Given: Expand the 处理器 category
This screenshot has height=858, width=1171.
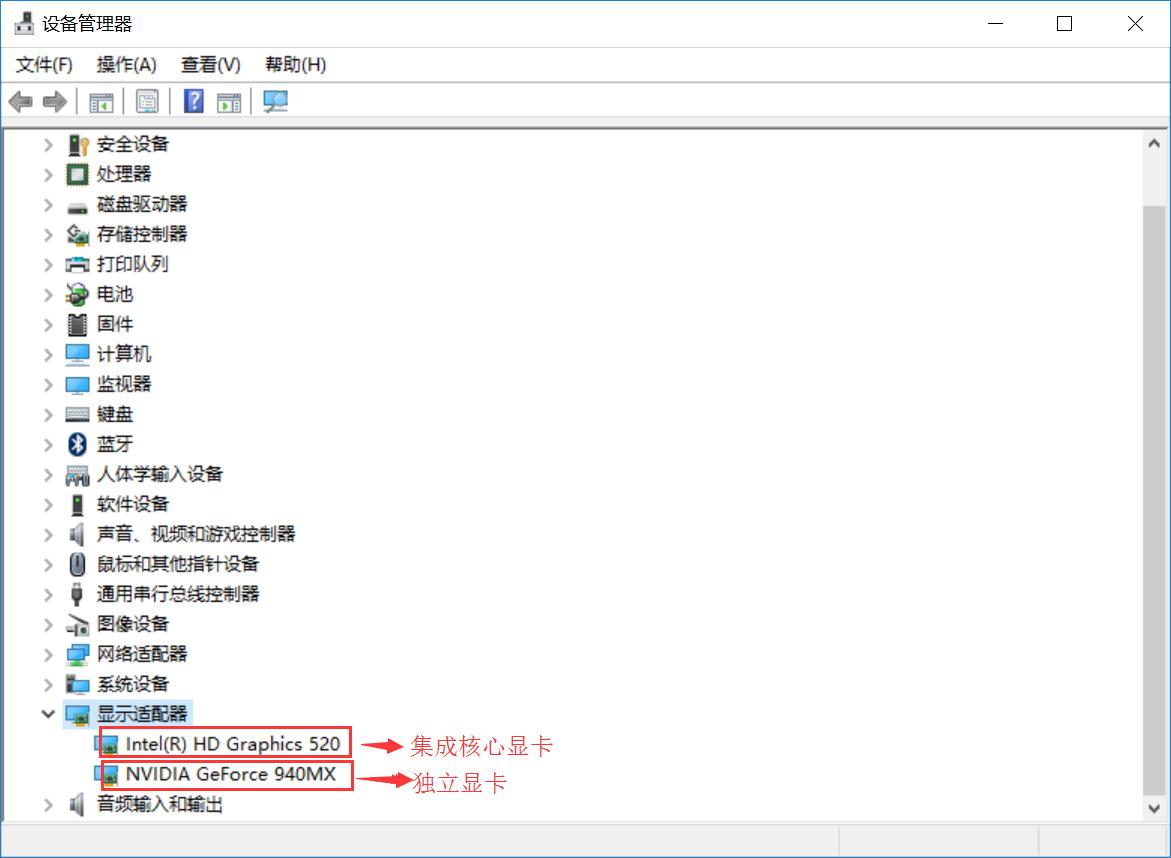Looking at the screenshot, I should coord(48,174).
